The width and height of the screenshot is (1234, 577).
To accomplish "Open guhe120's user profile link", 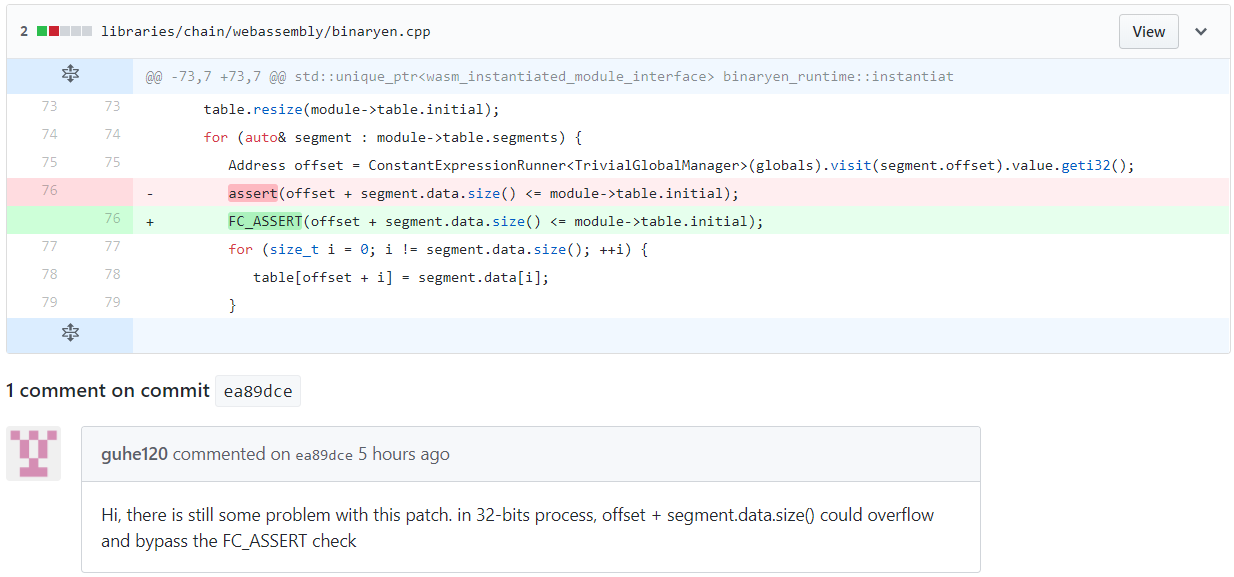I will pyautogui.click(x=135, y=454).
